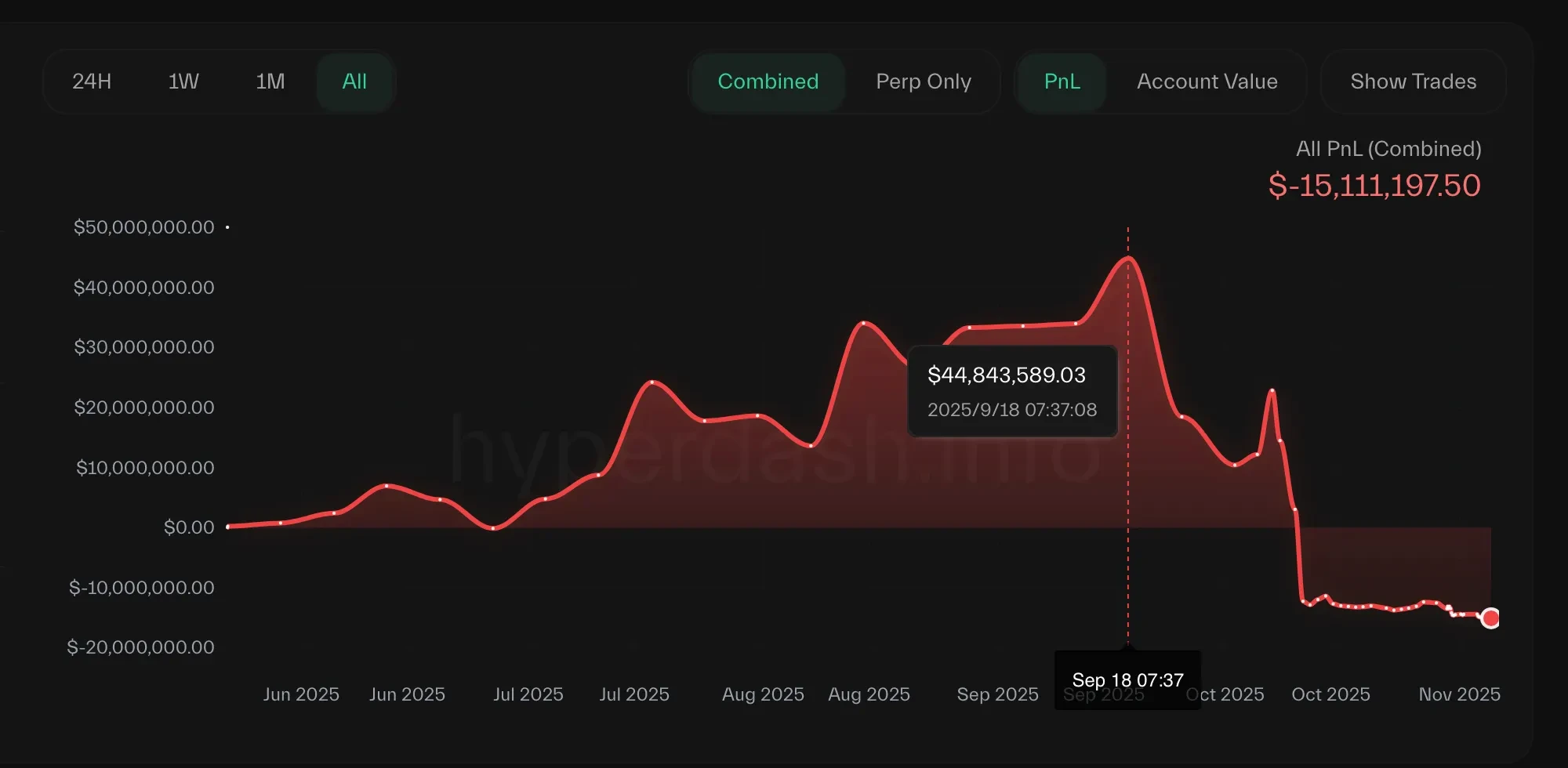
Task: Click the $44,843,589.03 tooltip value
Action: pos(1006,375)
